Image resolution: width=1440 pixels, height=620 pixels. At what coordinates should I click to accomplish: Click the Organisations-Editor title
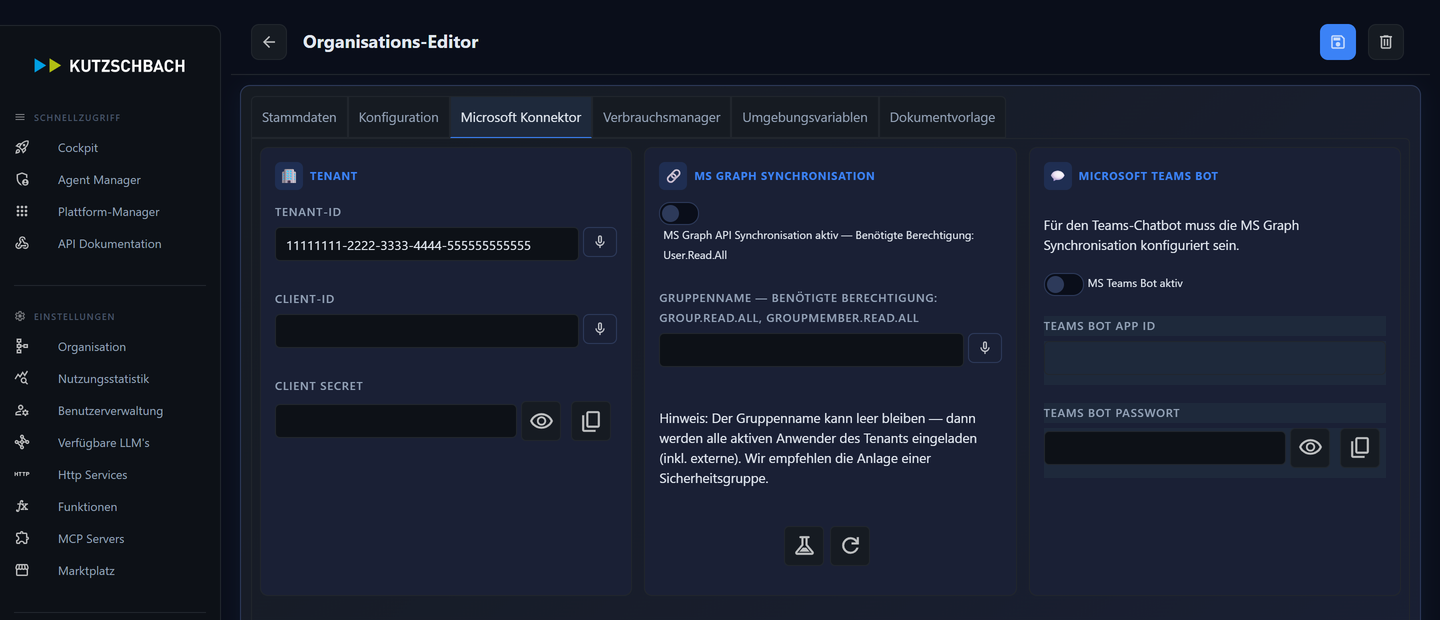391,42
